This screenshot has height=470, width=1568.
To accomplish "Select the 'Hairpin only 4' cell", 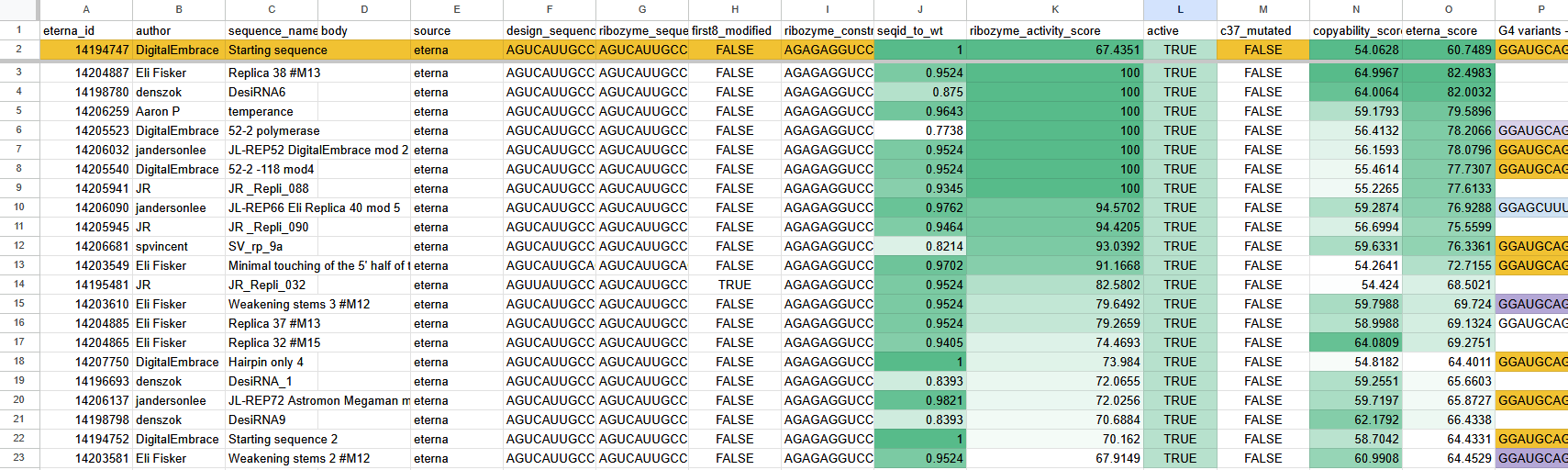I will coord(272,362).
